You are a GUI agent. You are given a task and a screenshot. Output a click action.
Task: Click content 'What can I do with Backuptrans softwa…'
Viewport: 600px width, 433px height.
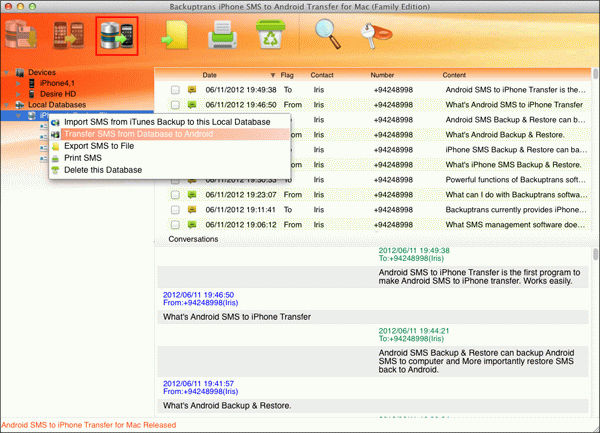pyautogui.click(x=516, y=195)
